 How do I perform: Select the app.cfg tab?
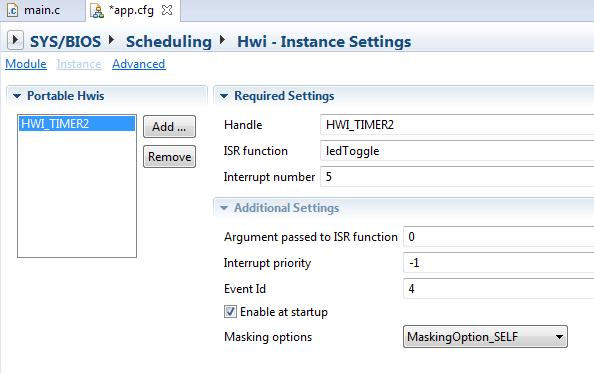click(131, 10)
